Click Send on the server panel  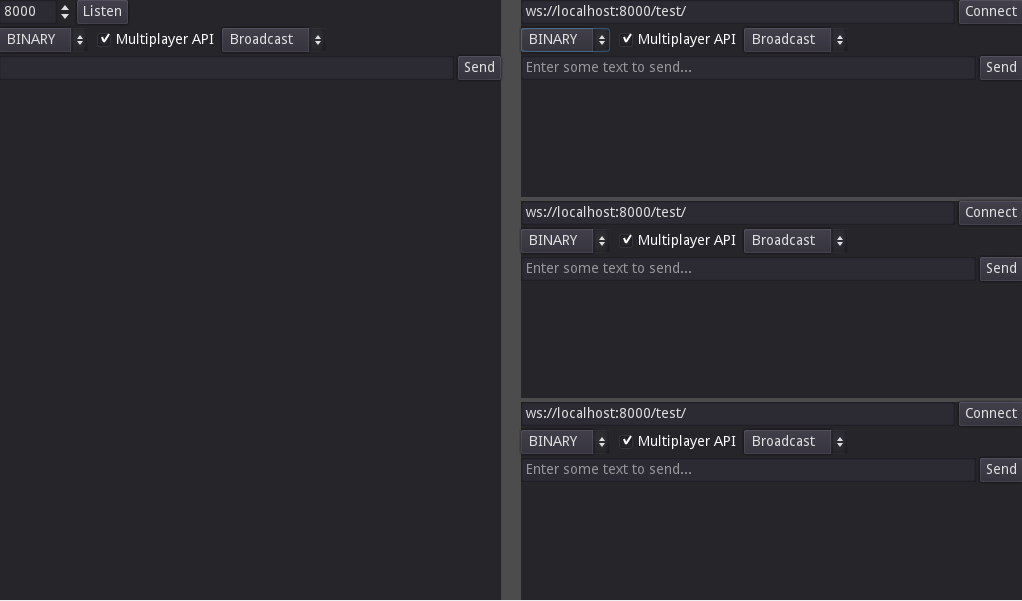[479, 67]
